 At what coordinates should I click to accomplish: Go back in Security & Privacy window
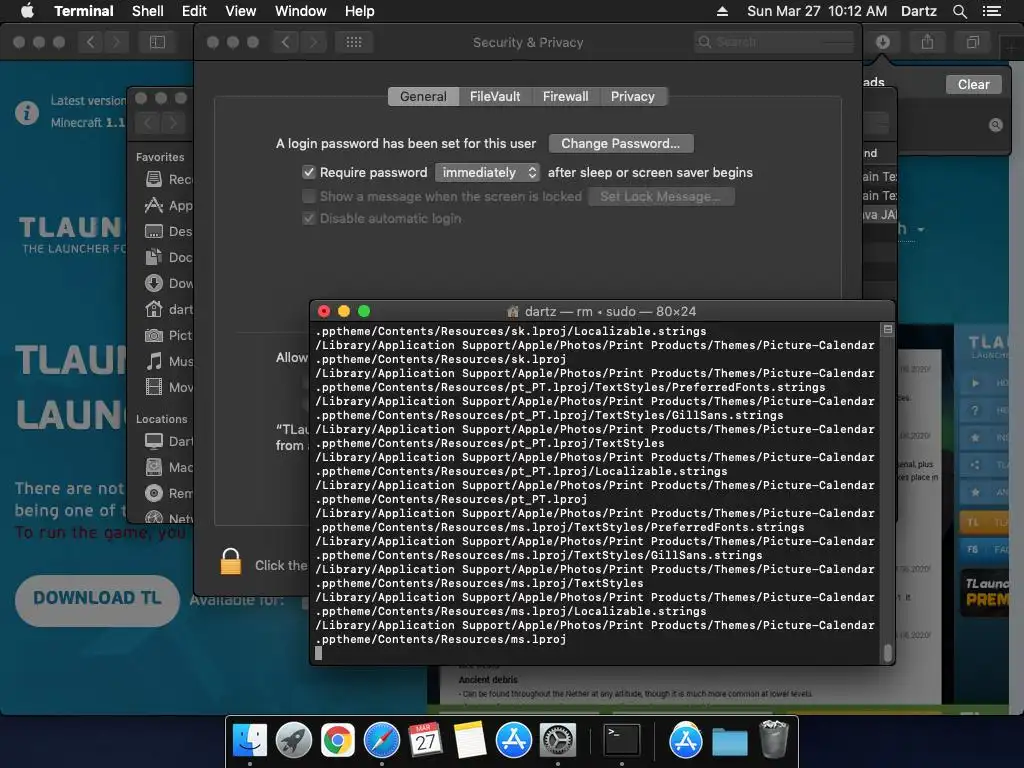click(x=285, y=42)
